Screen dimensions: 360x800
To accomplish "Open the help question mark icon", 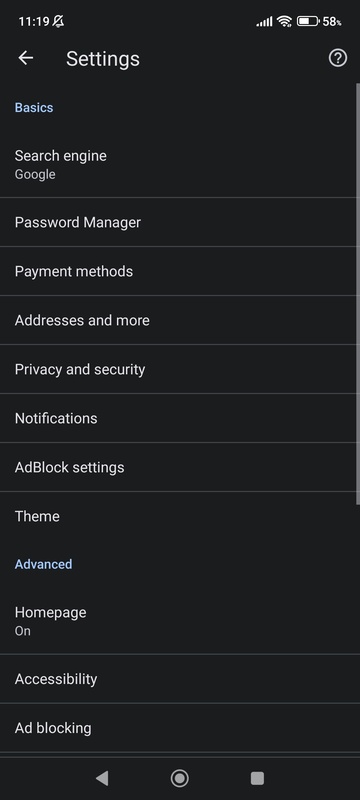I will click(338, 58).
